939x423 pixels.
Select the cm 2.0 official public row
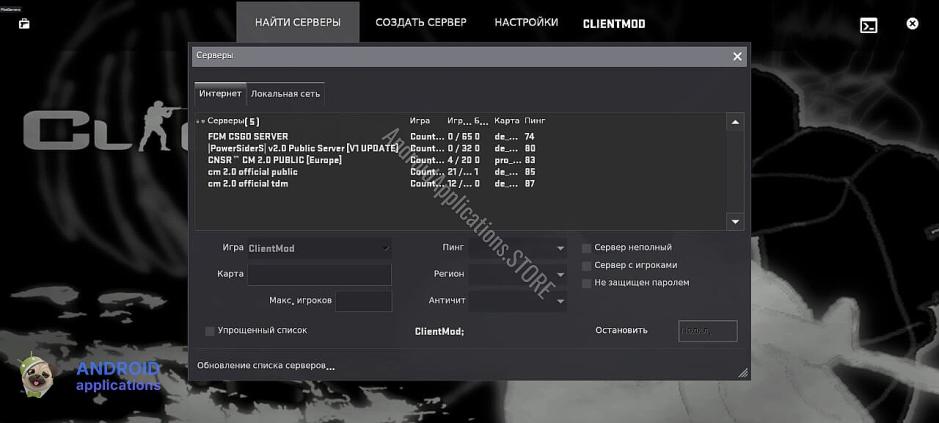point(461,172)
